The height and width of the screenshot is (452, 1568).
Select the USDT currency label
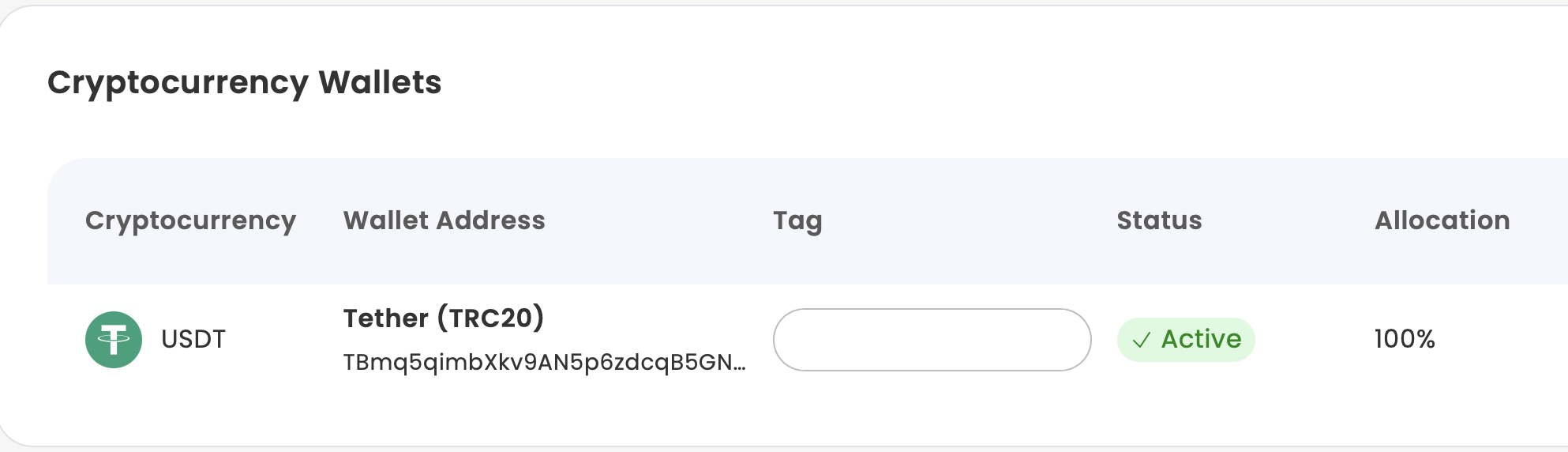(x=193, y=340)
